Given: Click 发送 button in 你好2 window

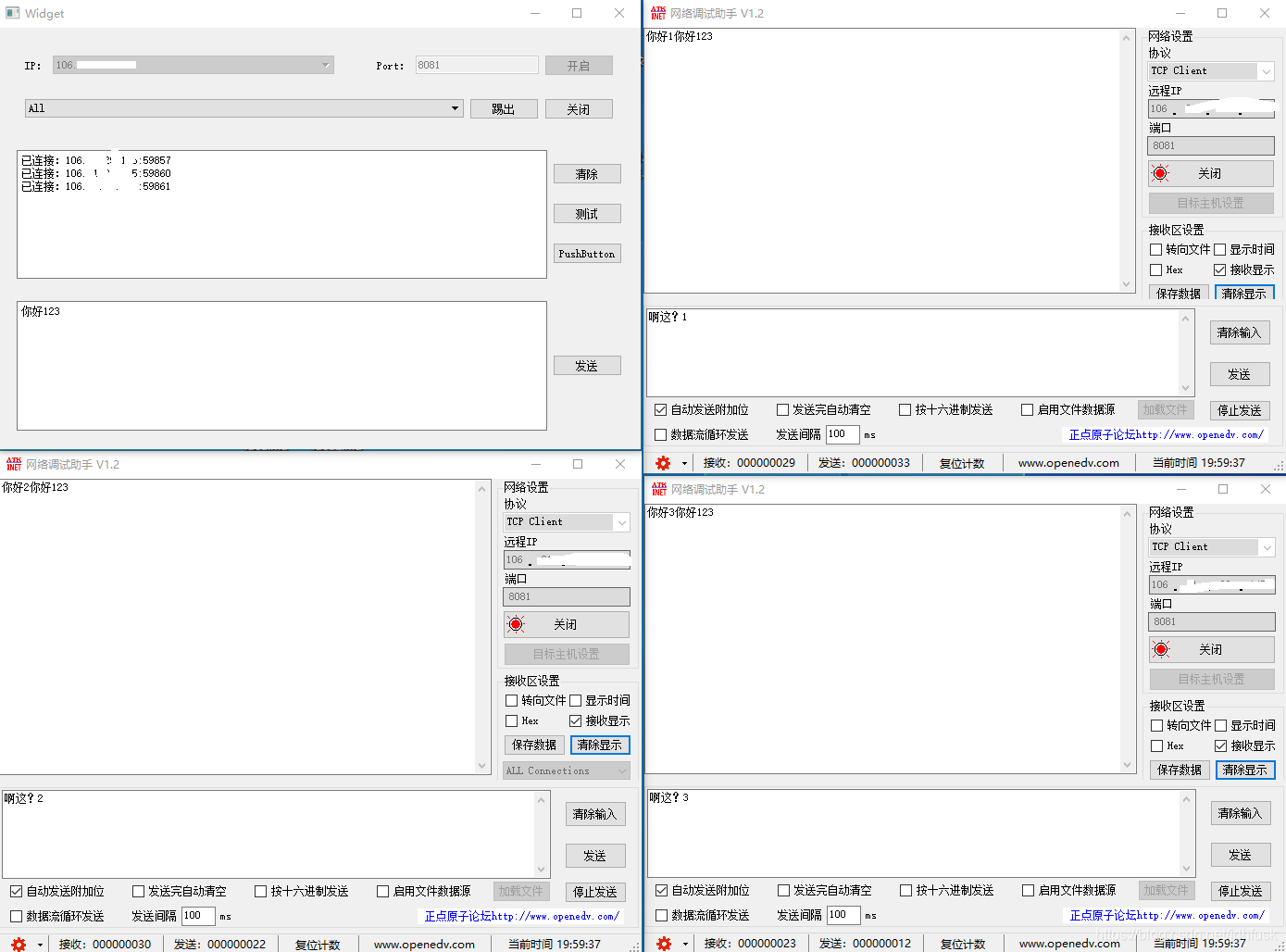Looking at the screenshot, I should pos(595,856).
